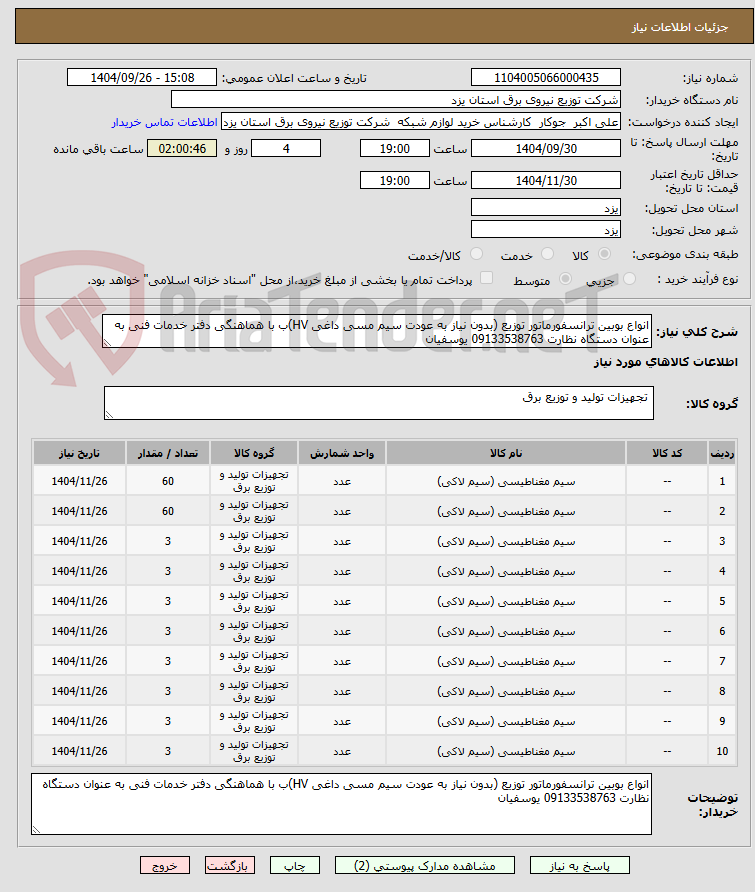The image size is (755, 892).
Task: Click the goods group cell in row 4
Action: [254, 571]
